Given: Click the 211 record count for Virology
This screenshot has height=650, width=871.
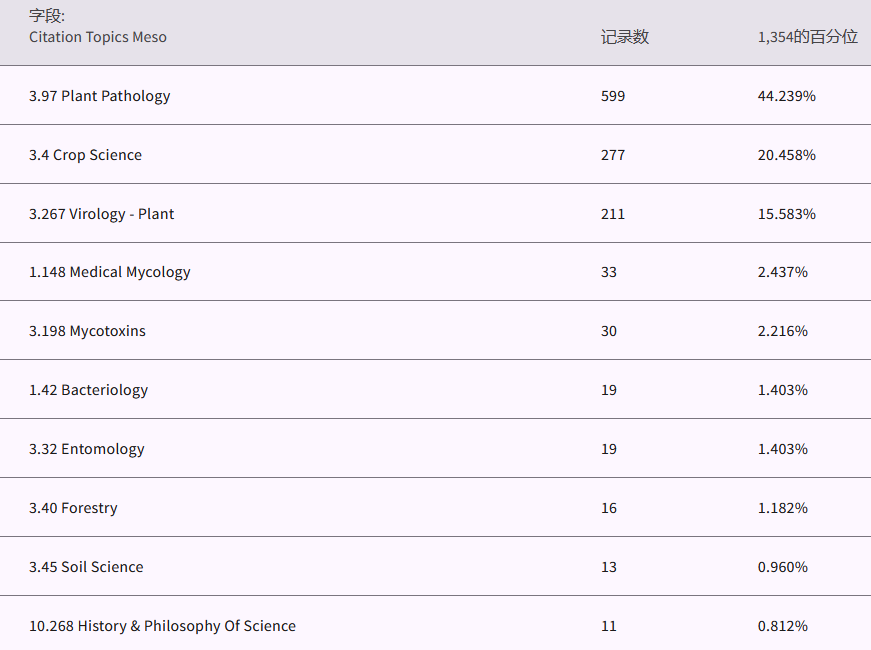Looking at the screenshot, I should coord(613,214).
